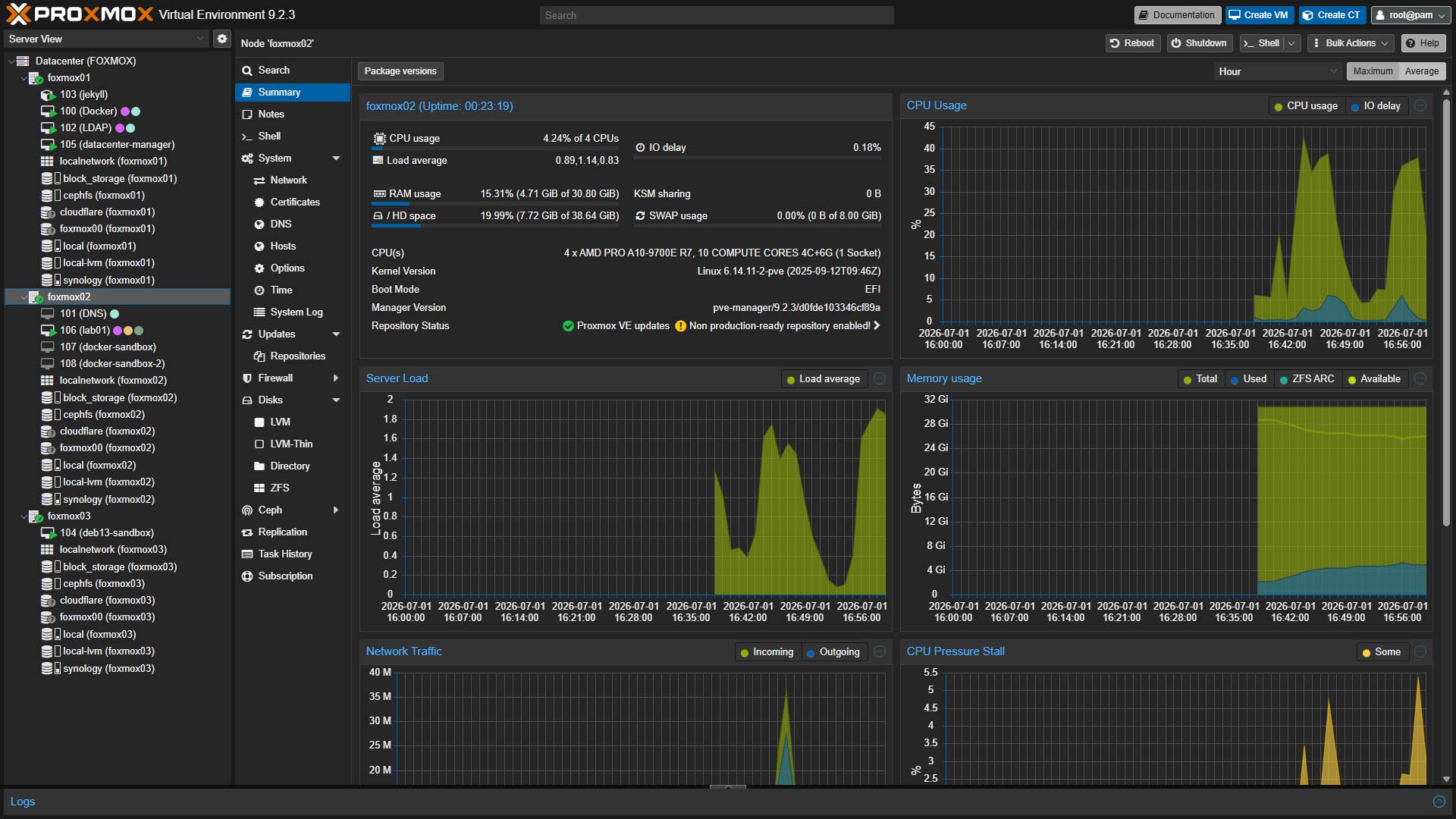Viewport: 1456px width, 819px height.
Task: Click the Create CT button
Action: point(1332,15)
